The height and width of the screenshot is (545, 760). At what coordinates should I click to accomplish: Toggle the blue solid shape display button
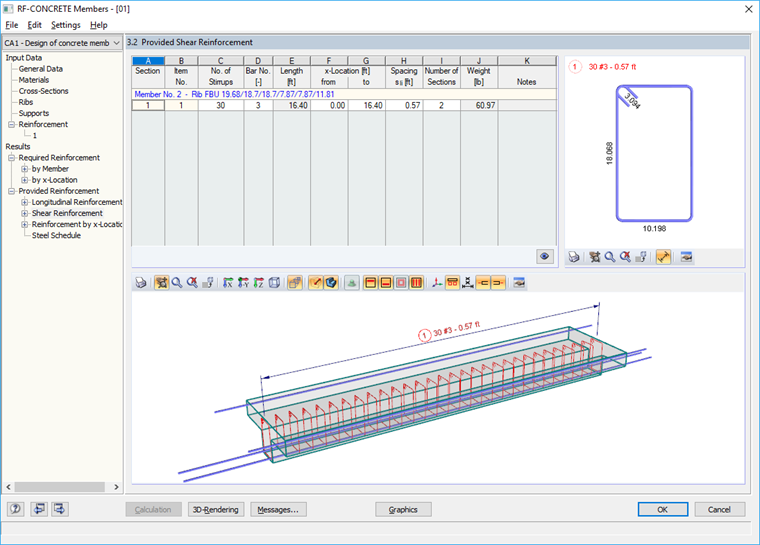click(x=331, y=283)
